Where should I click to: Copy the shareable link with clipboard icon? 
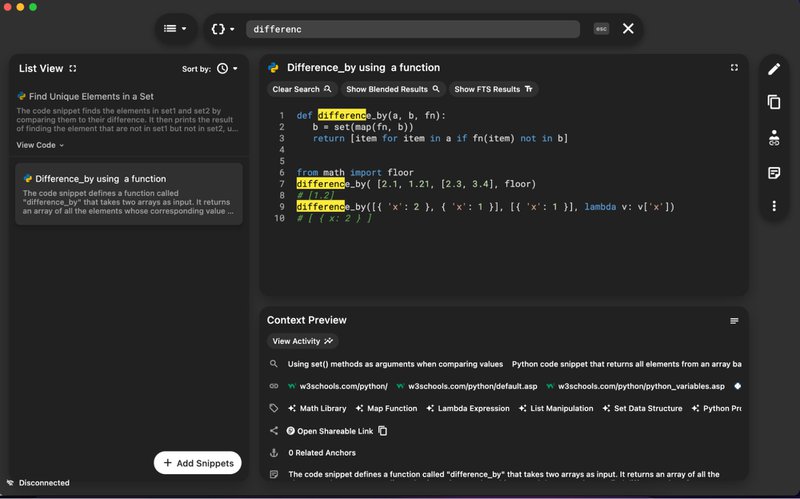coord(382,431)
